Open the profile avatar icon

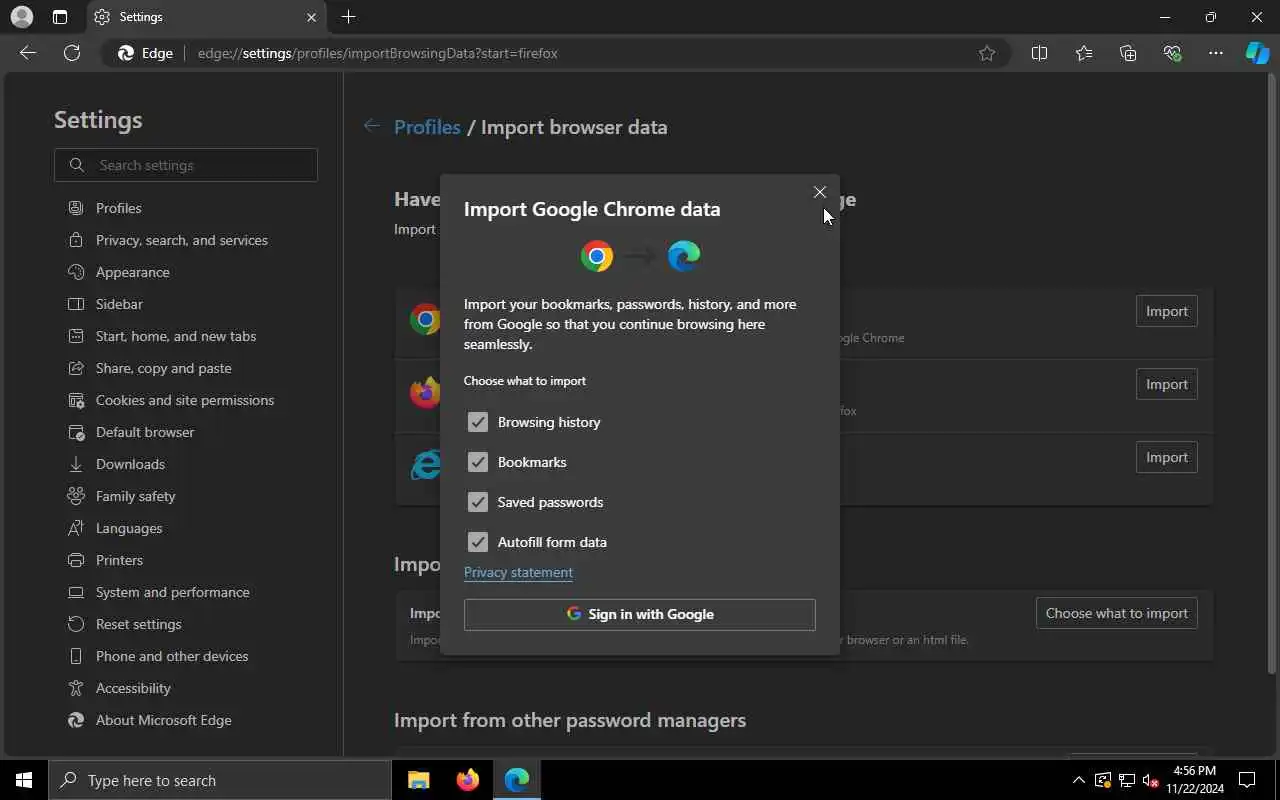tap(21, 17)
